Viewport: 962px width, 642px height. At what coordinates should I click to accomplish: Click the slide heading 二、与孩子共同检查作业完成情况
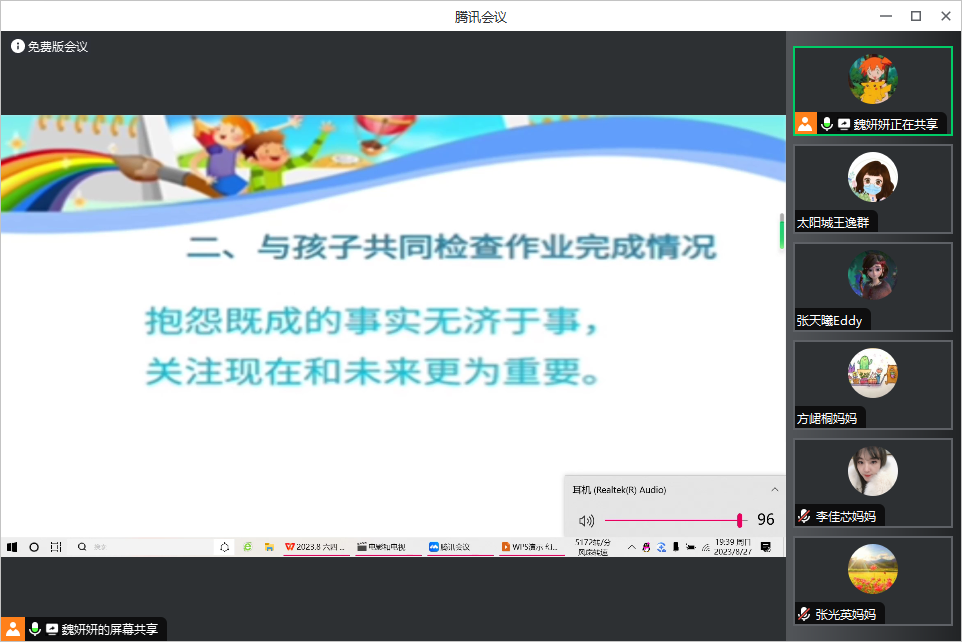(452, 247)
